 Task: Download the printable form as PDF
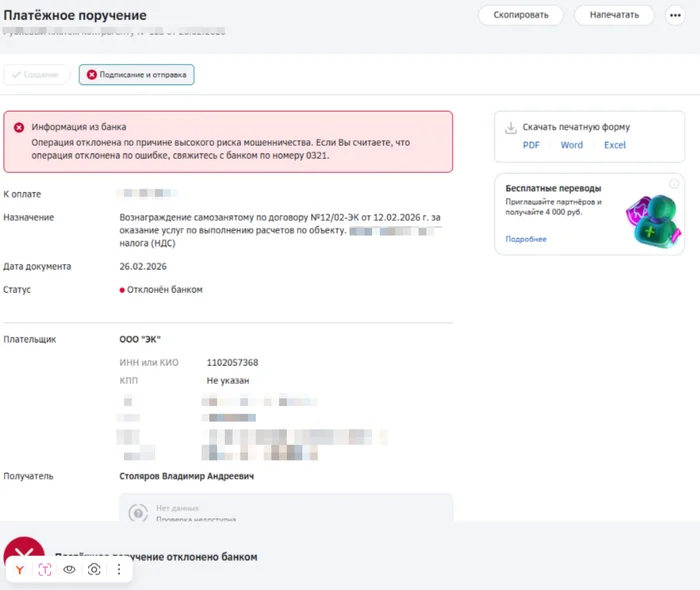(531, 145)
